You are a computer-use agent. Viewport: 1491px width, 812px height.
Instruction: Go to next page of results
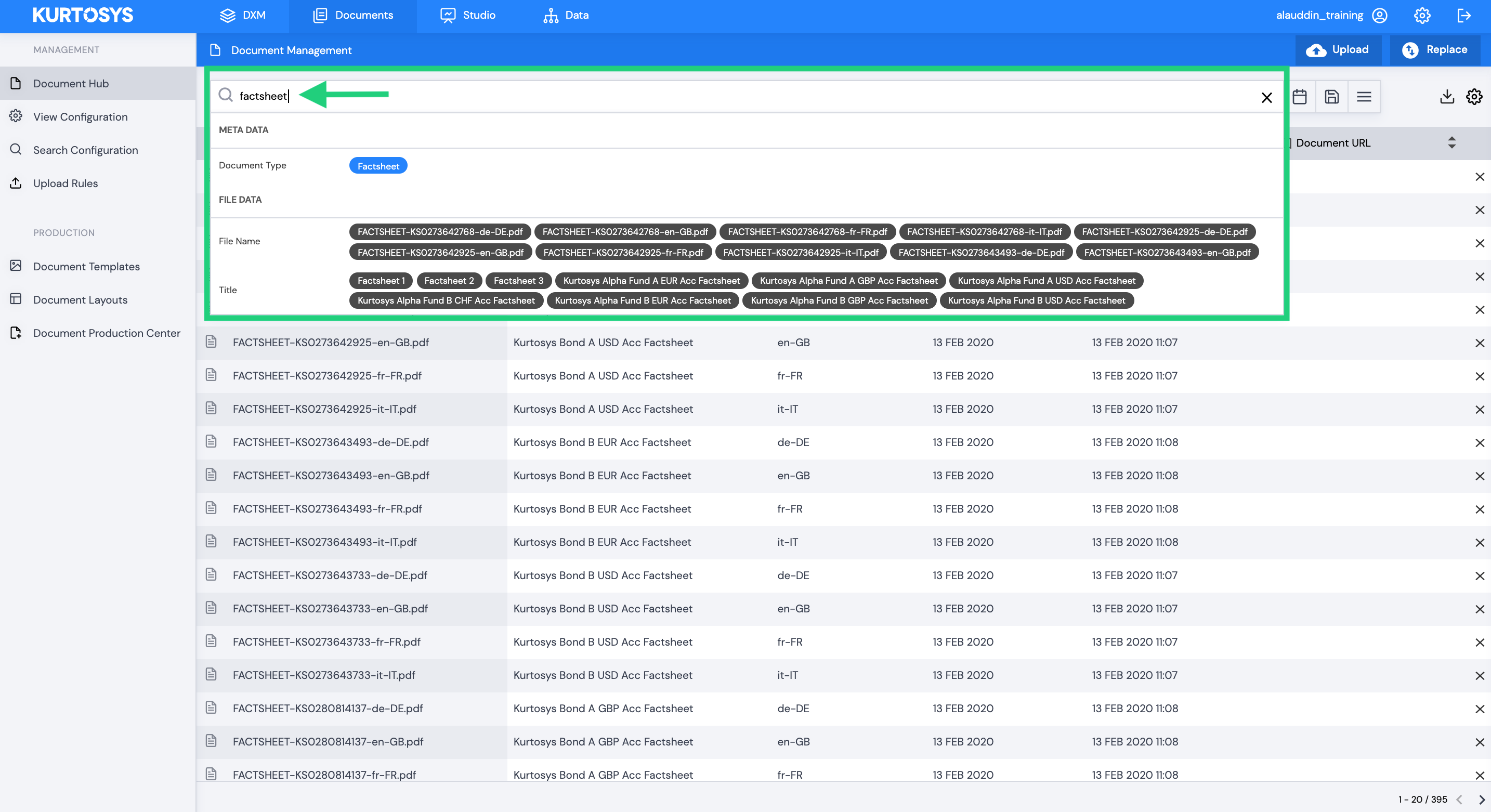point(1482,800)
